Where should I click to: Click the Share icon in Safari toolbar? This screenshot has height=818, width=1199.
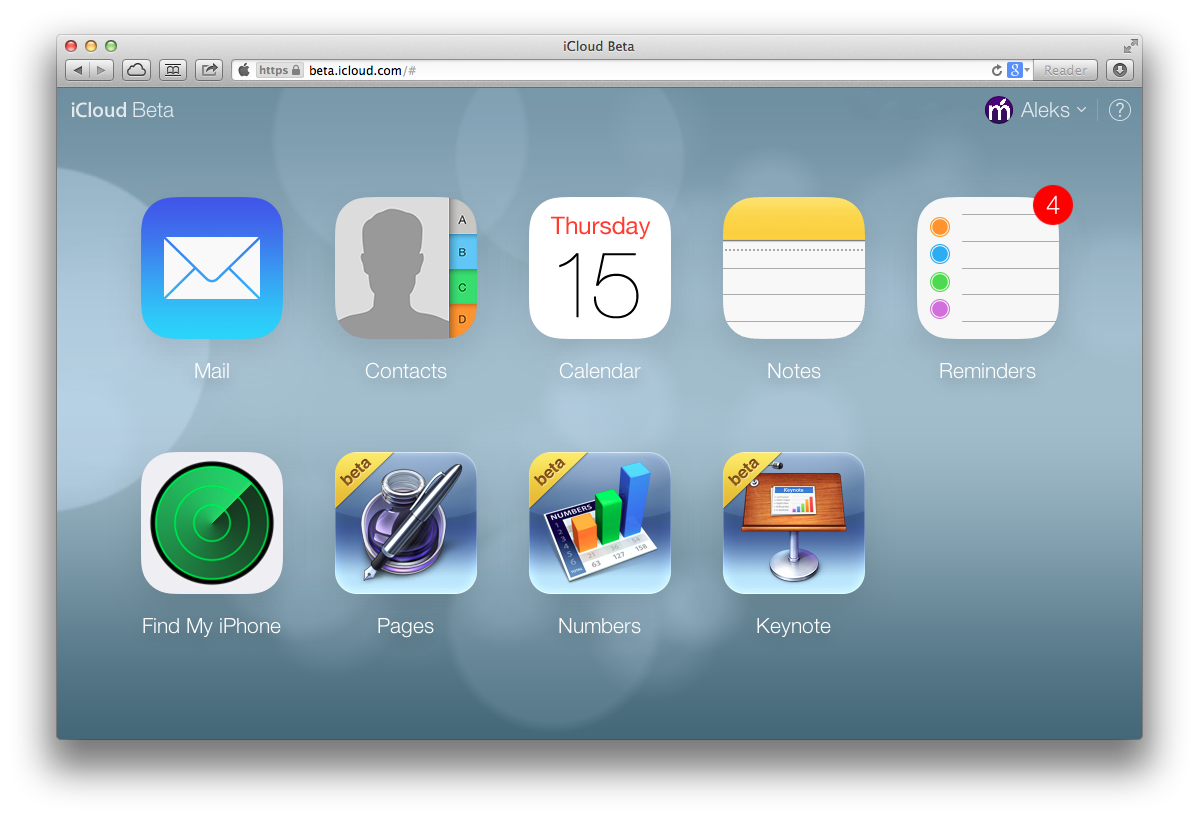click(208, 70)
